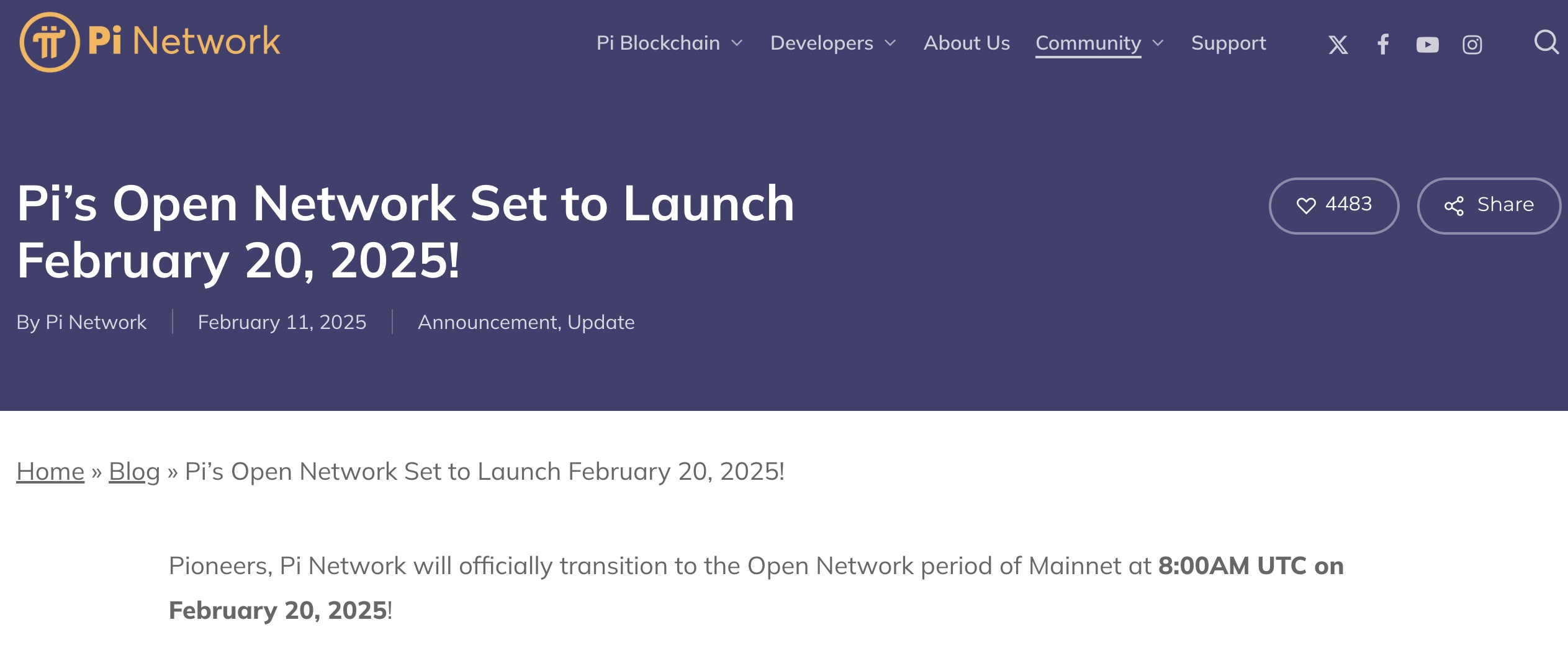
Task: Open the Instagram social icon
Action: pos(1472,45)
